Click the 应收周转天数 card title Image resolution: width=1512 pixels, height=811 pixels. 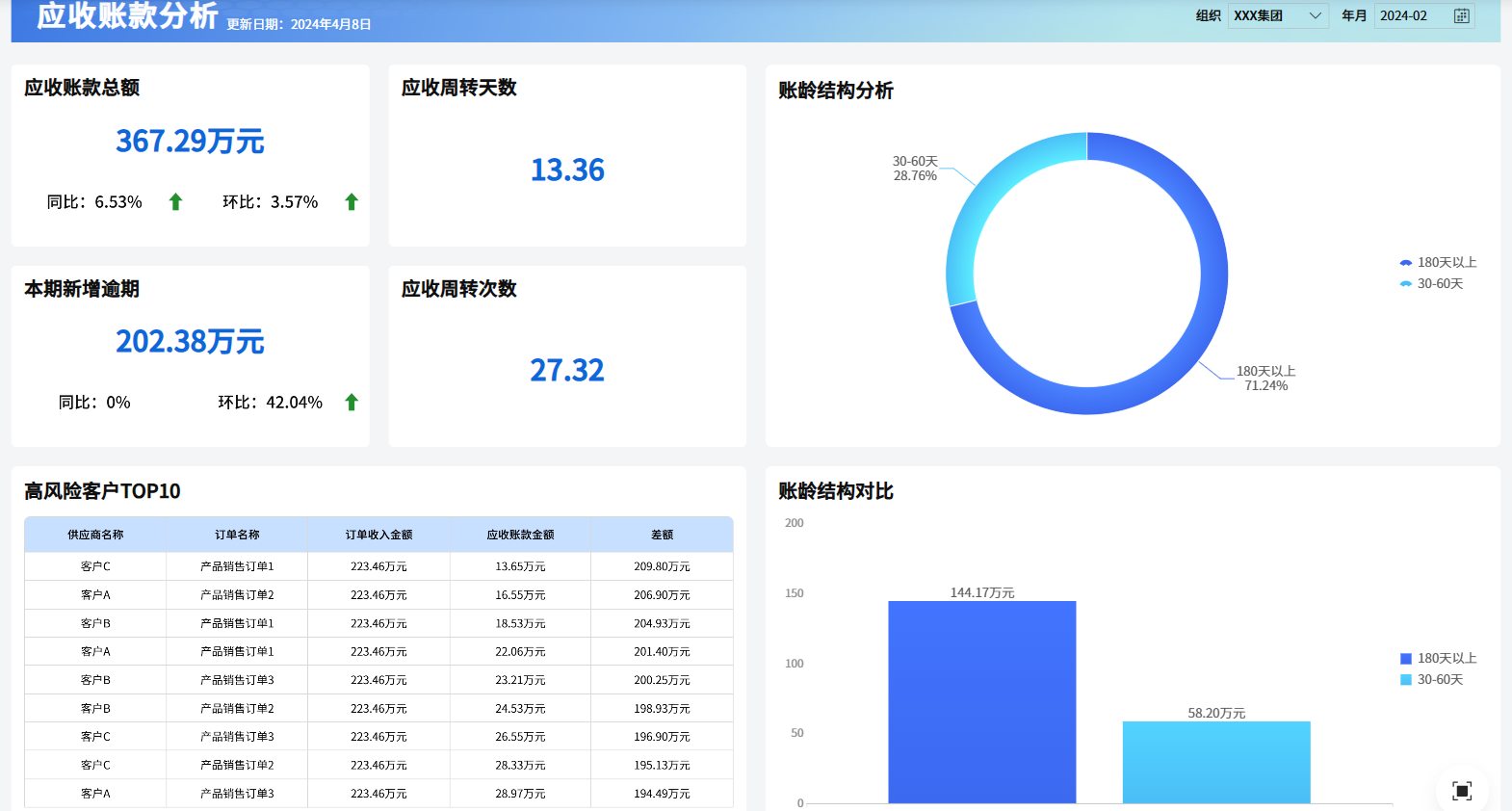point(459,88)
